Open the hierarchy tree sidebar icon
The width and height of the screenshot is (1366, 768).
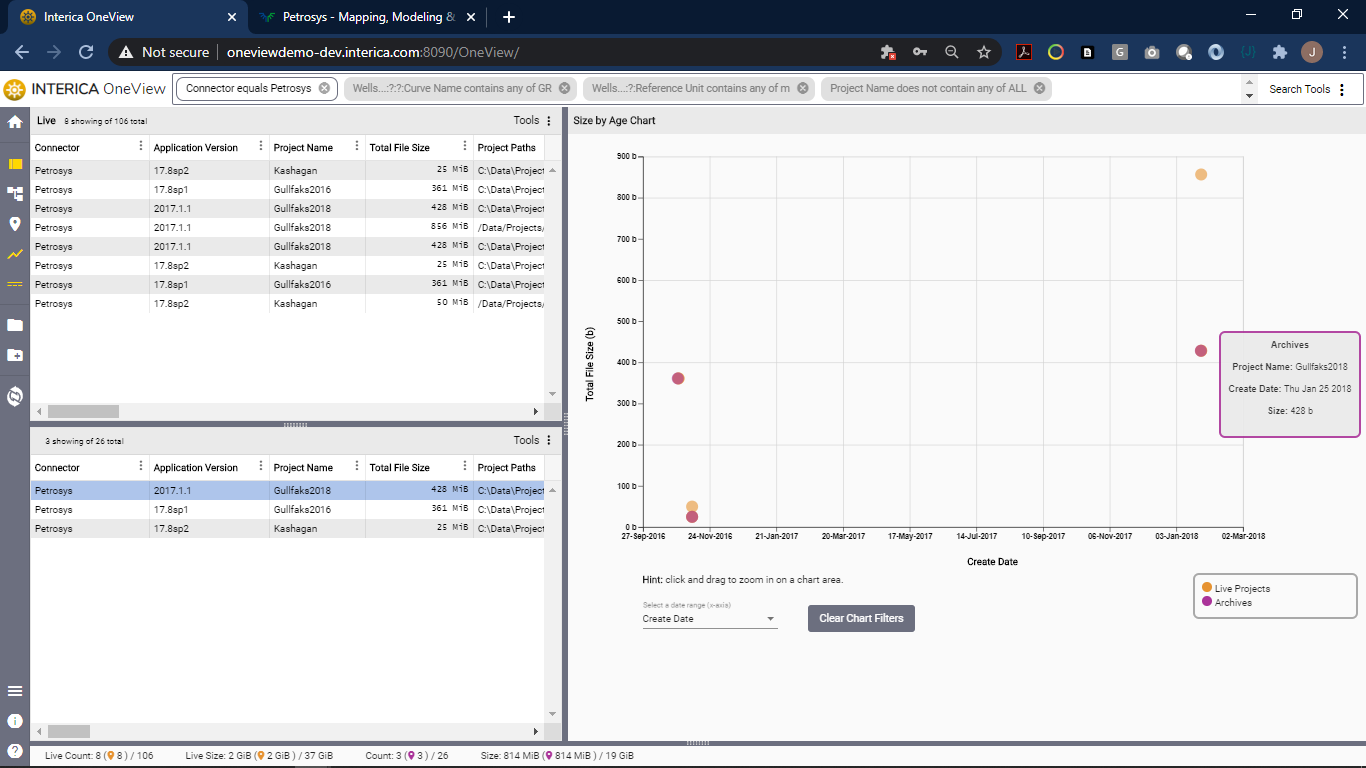(x=15, y=193)
